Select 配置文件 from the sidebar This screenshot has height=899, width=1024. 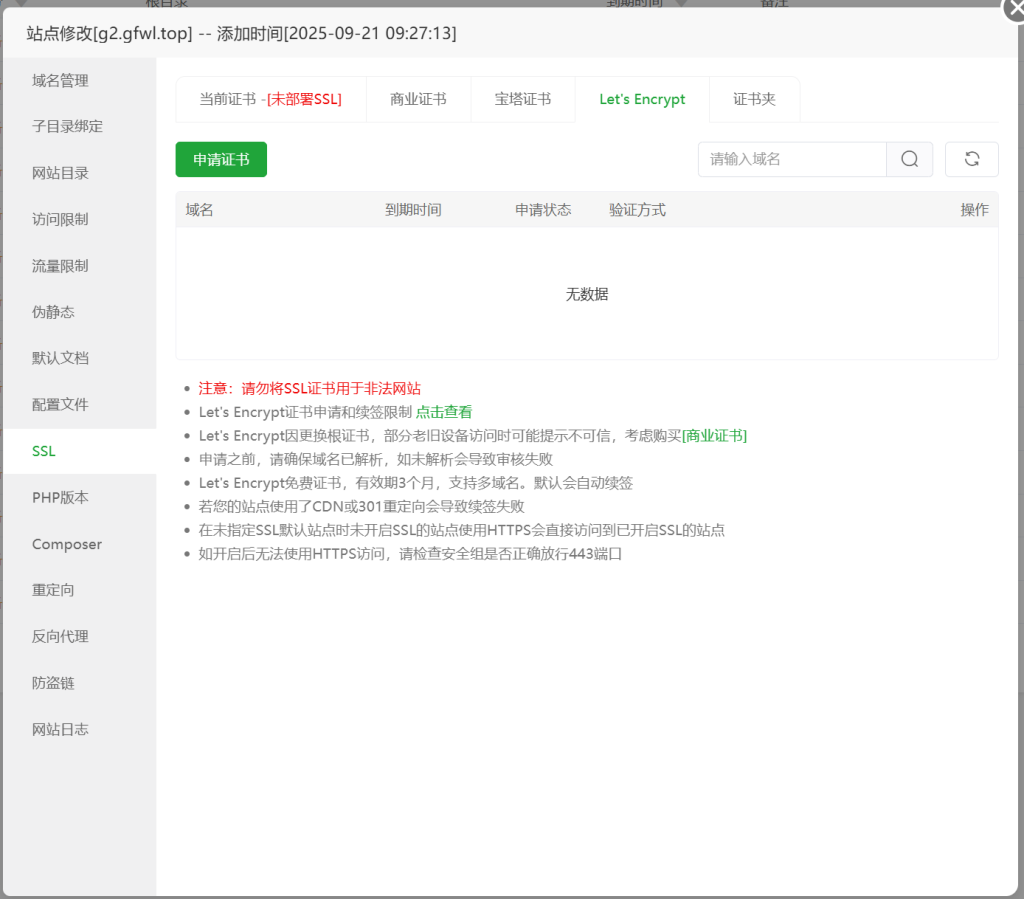click(60, 404)
